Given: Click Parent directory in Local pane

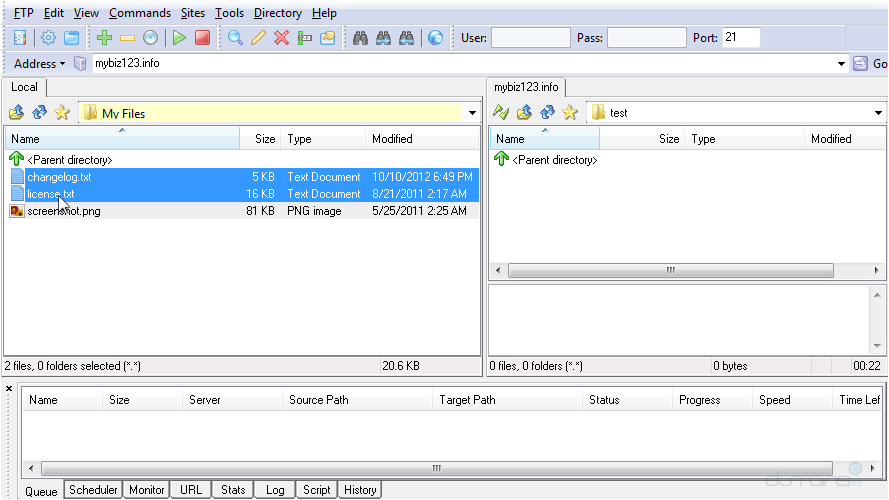Looking at the screenshot, I should click(x=70, y=160).
